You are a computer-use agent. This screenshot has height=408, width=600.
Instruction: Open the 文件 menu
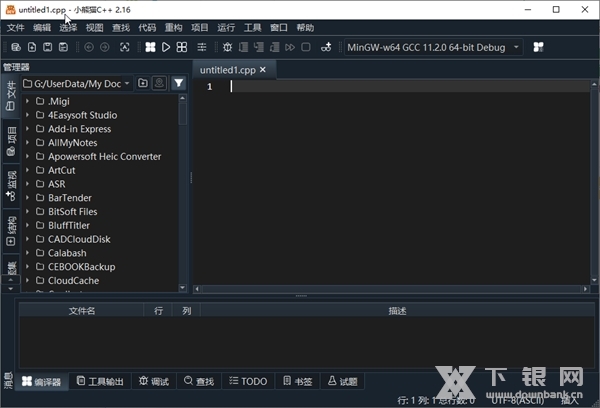point(16,28)
